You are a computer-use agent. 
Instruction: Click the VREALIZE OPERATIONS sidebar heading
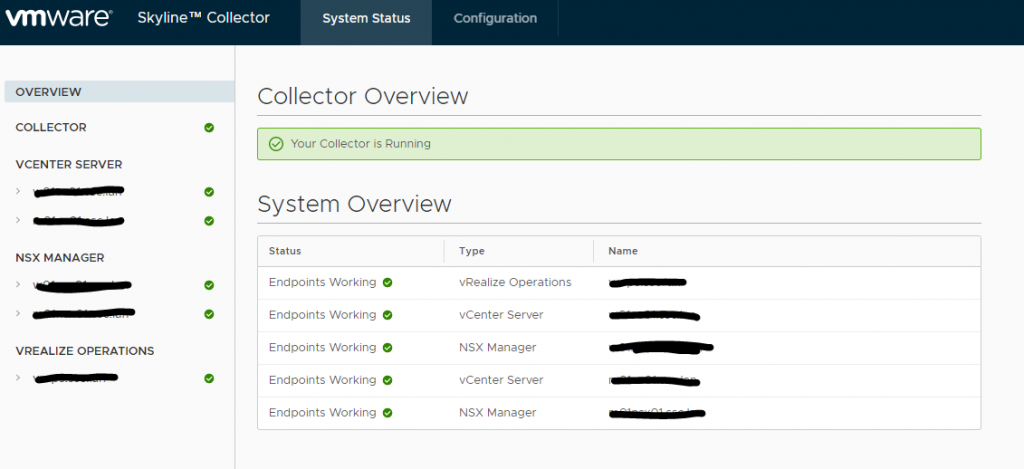[x=85, y=351]
